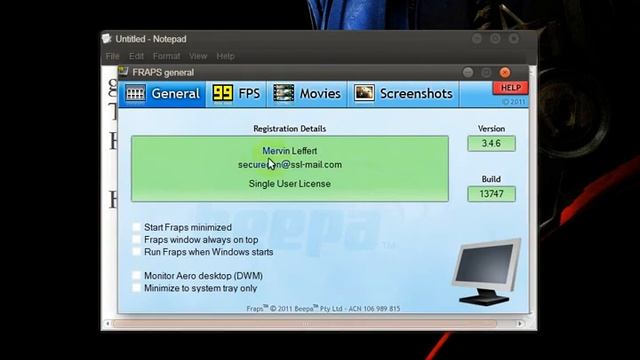This screenshot has height=360, width=640.
Task: Open the View menu in Notepad
Action: click(x=198, y=56)
